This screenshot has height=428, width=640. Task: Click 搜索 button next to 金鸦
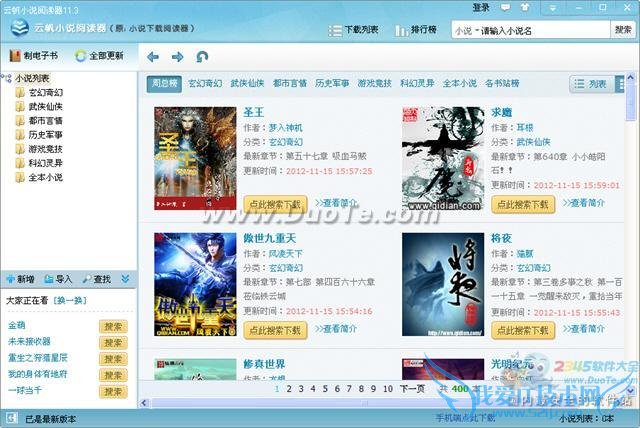(x=113, y=326)
